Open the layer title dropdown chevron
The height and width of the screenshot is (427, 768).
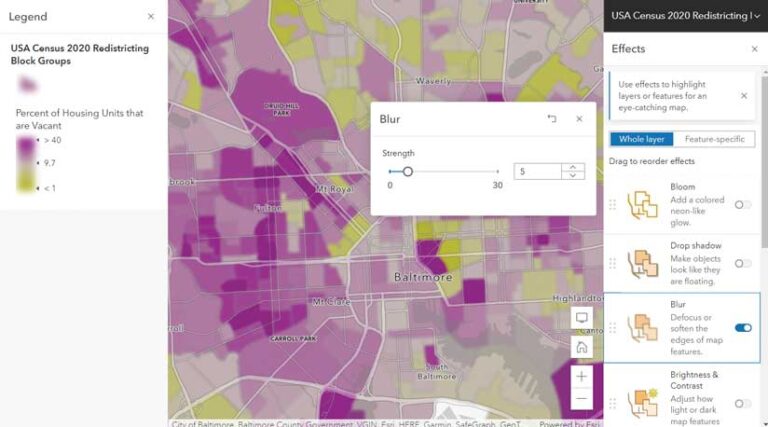click(x=757, y=16)
